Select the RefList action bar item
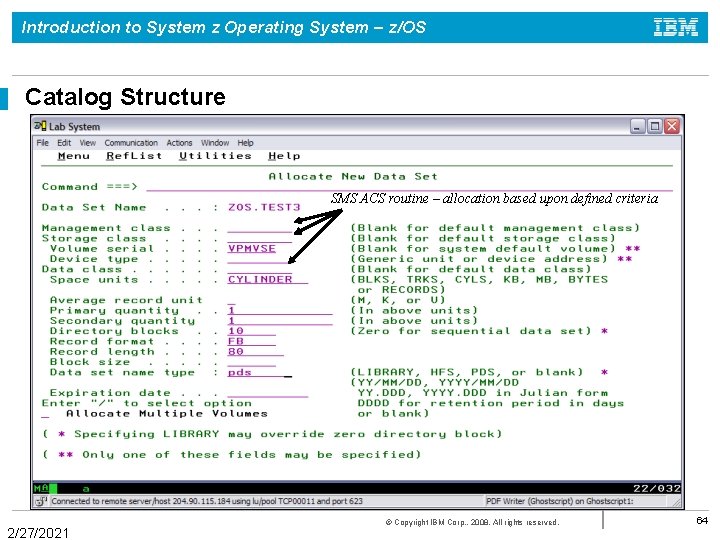Viewport: 720px width, 540px height. click(134, 156)
